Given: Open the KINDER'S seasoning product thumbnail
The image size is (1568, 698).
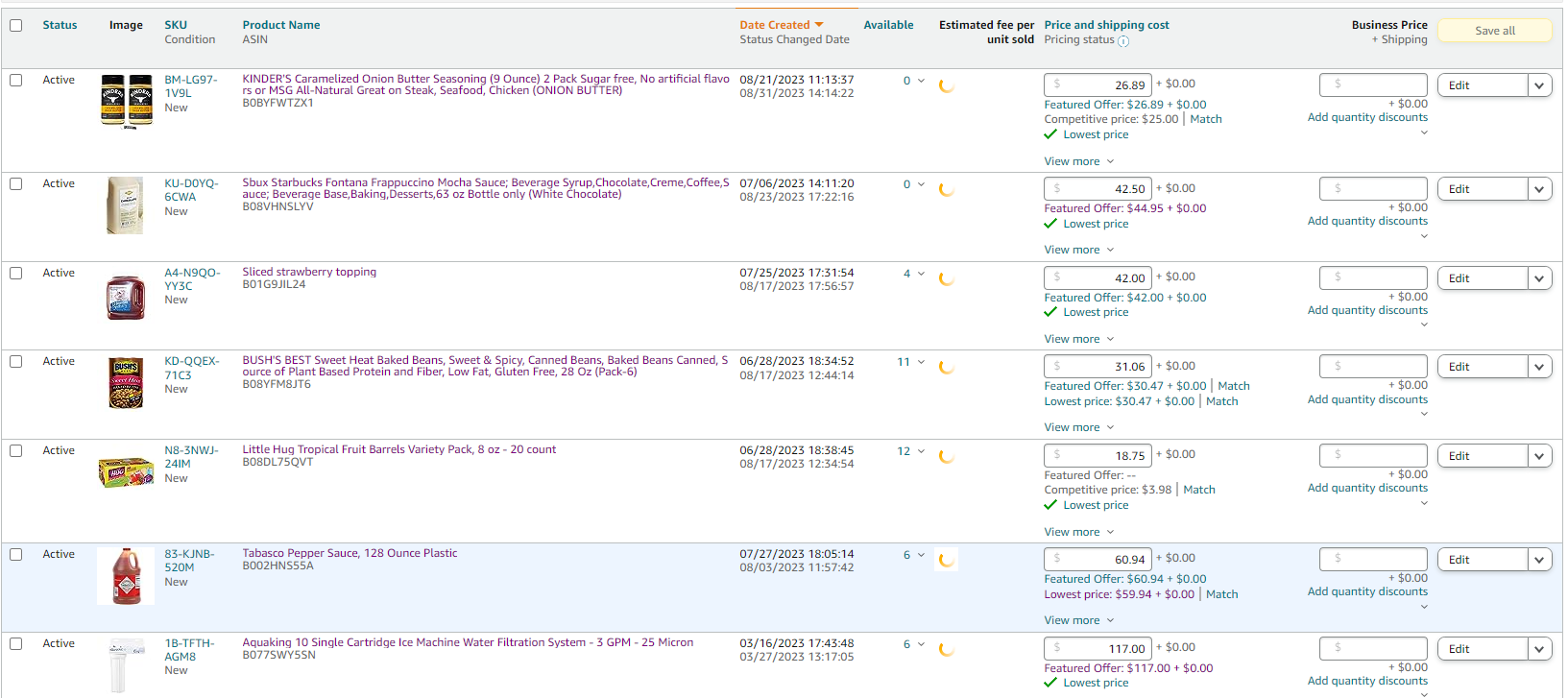Looking at the screenshot, I should pyautogui.click(x=127, y=101).
